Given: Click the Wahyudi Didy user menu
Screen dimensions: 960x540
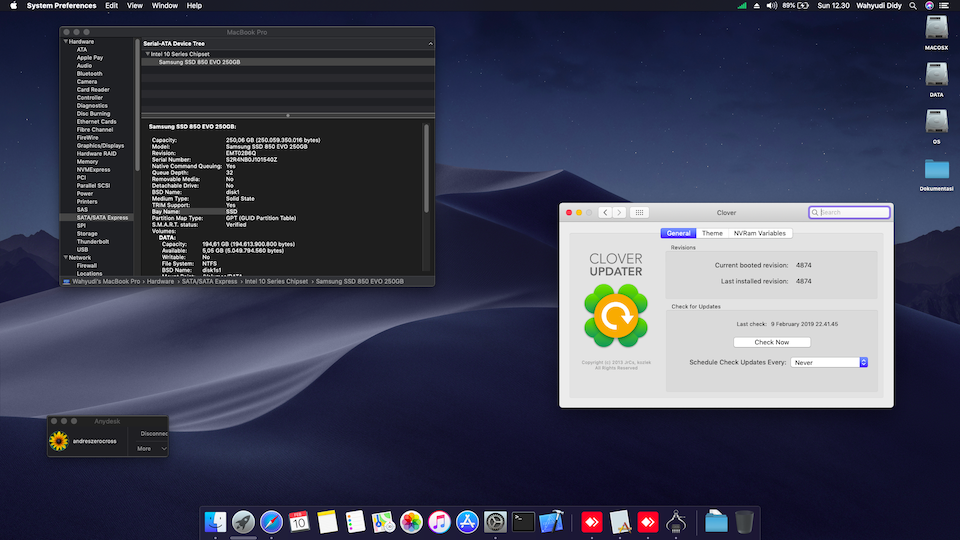Looking at the screenshot, I should pyautogui.click(x=879, y=6).
